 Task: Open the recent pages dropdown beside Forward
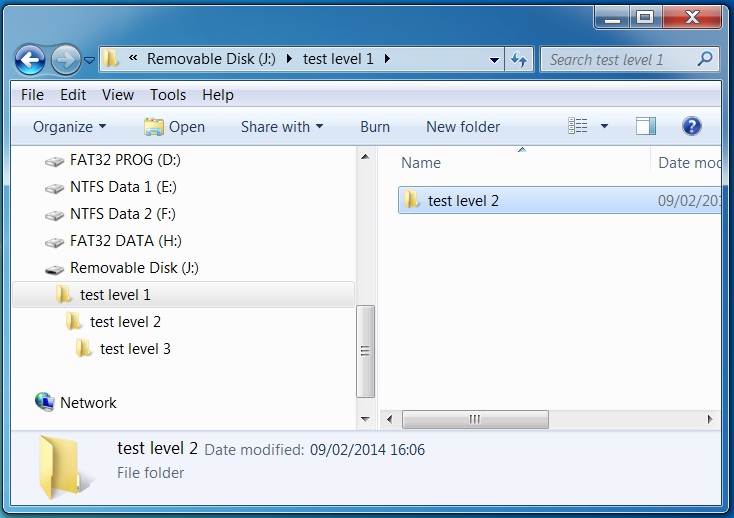pyautogui.click(x=89, y=60)
